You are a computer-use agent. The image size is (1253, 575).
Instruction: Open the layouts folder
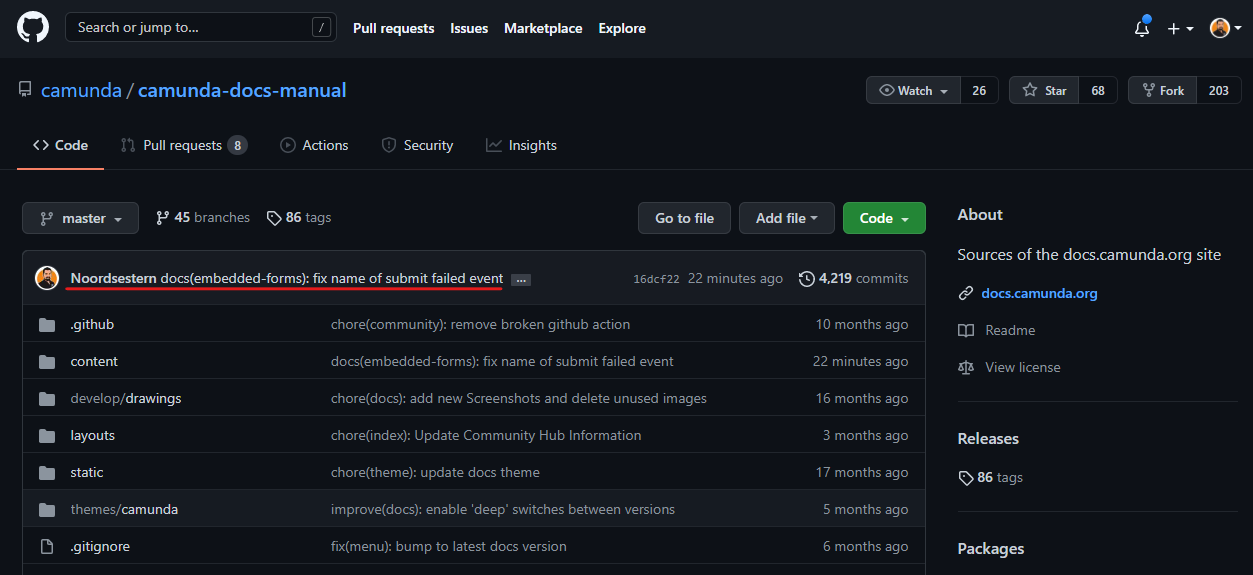coord(93,435)
